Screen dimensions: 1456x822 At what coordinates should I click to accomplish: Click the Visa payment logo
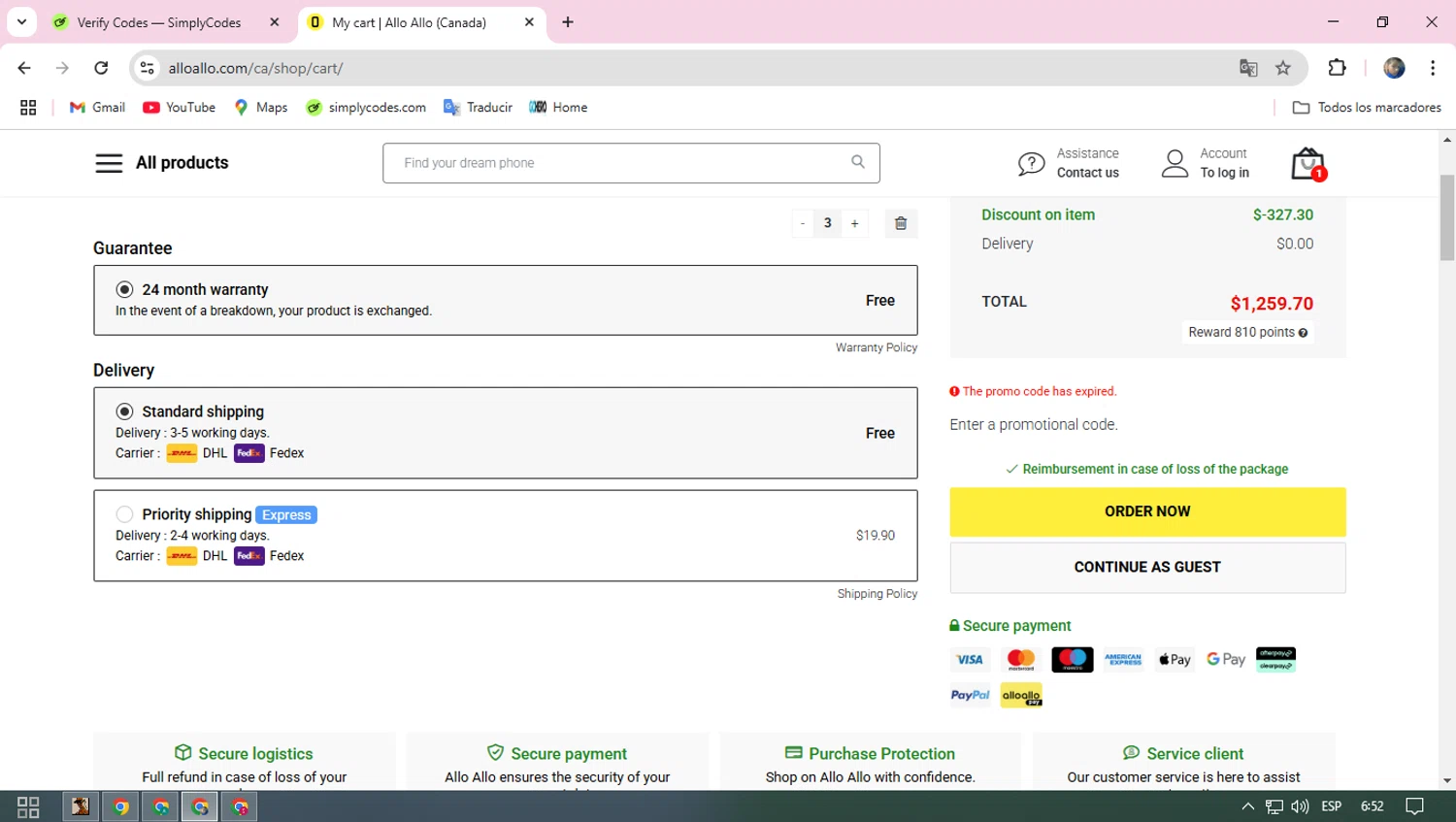click(x=970, y=660)
